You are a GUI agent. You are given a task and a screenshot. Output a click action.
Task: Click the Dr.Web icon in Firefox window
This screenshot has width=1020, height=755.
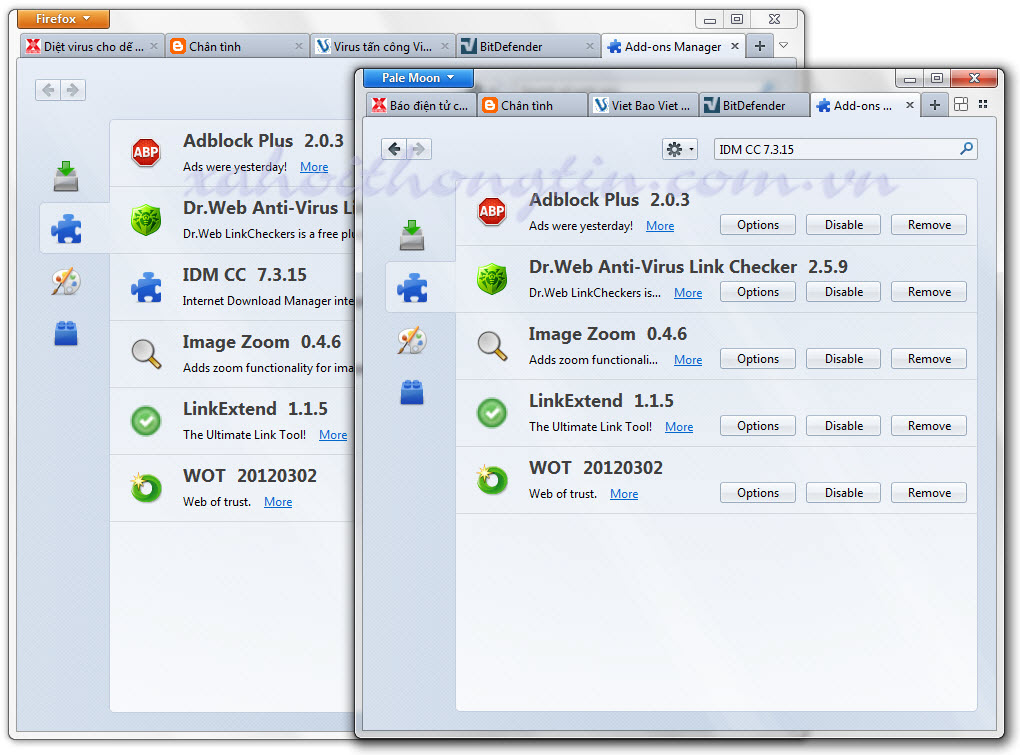pos(146,219)
